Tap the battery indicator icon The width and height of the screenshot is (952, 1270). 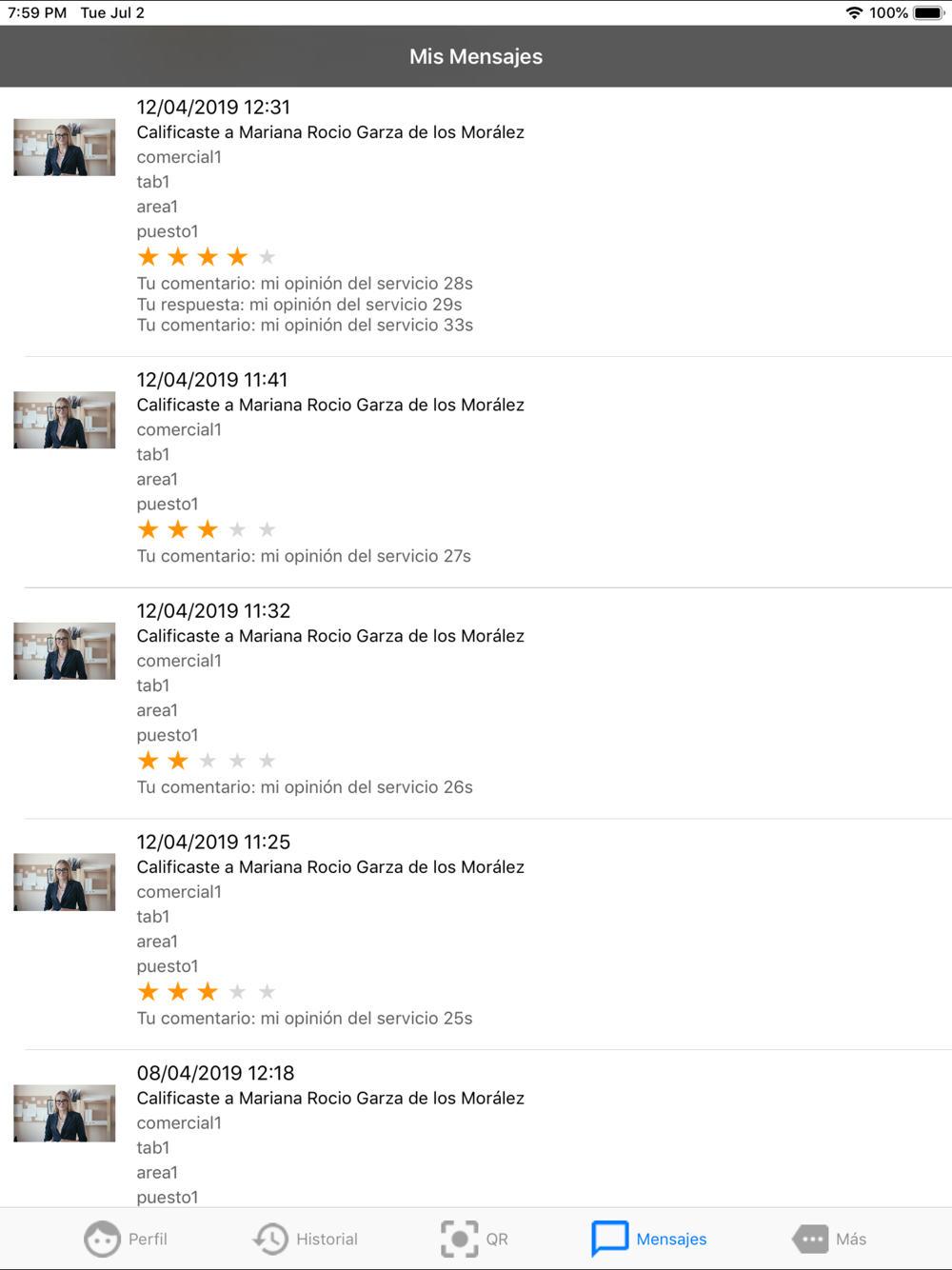point(929,12)
